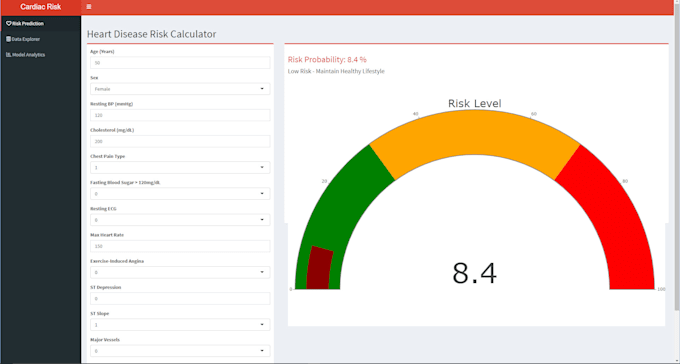The image size is (680, 364).
Task: Expand the Major Vessels dropdown
Action: click(180, 351)
